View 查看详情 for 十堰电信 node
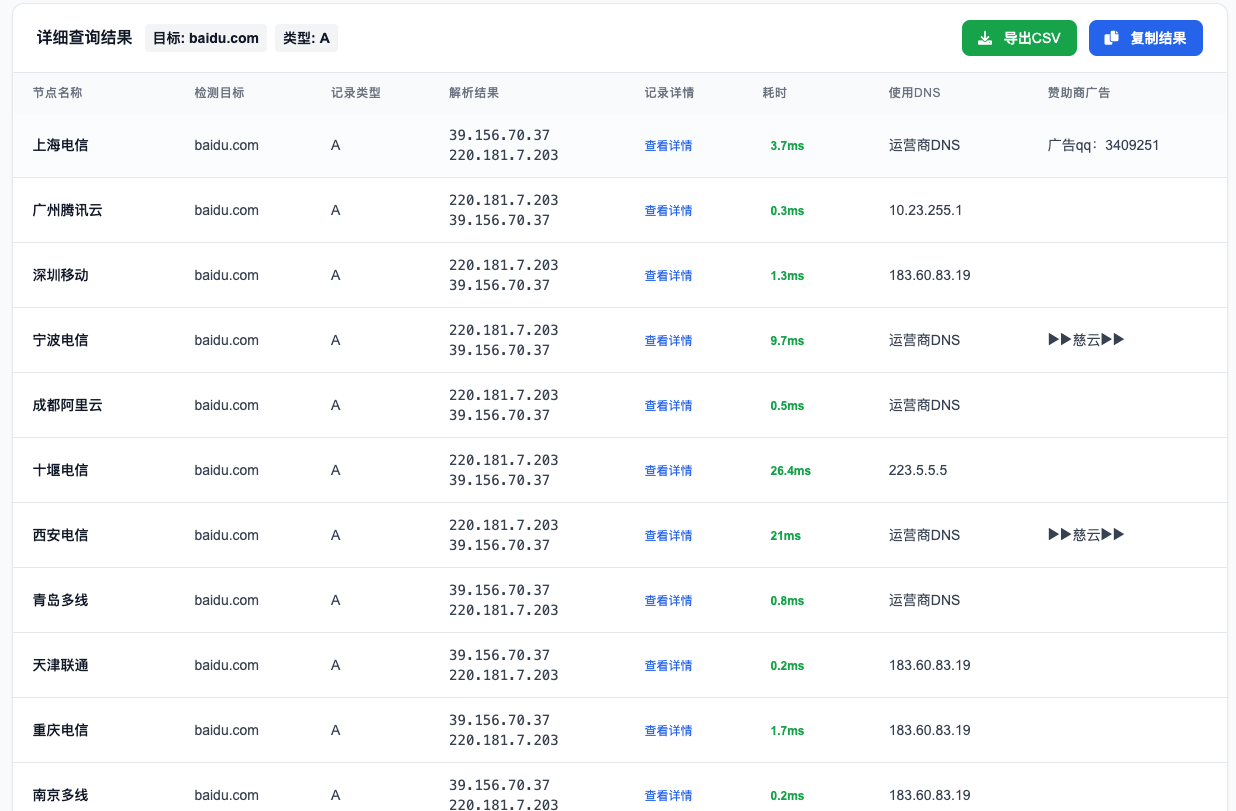This screenshot has height=811, width=1236. [x=668, y=471]
